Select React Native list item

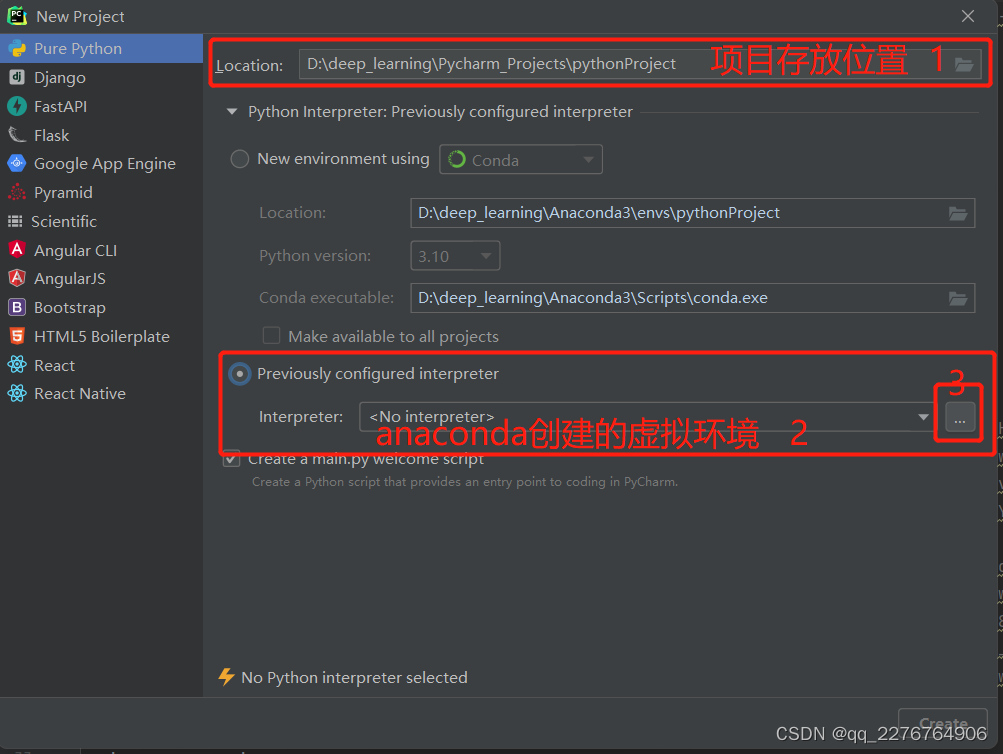pos(102,393)
